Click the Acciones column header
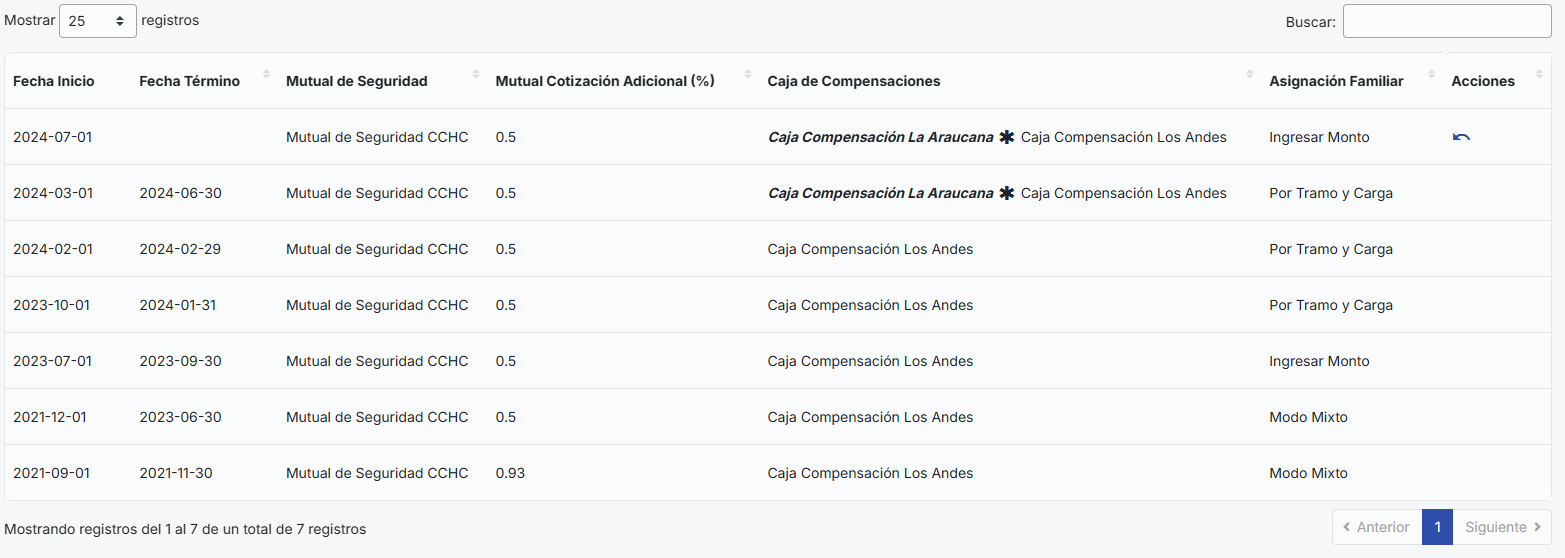 click(1483, 81)
